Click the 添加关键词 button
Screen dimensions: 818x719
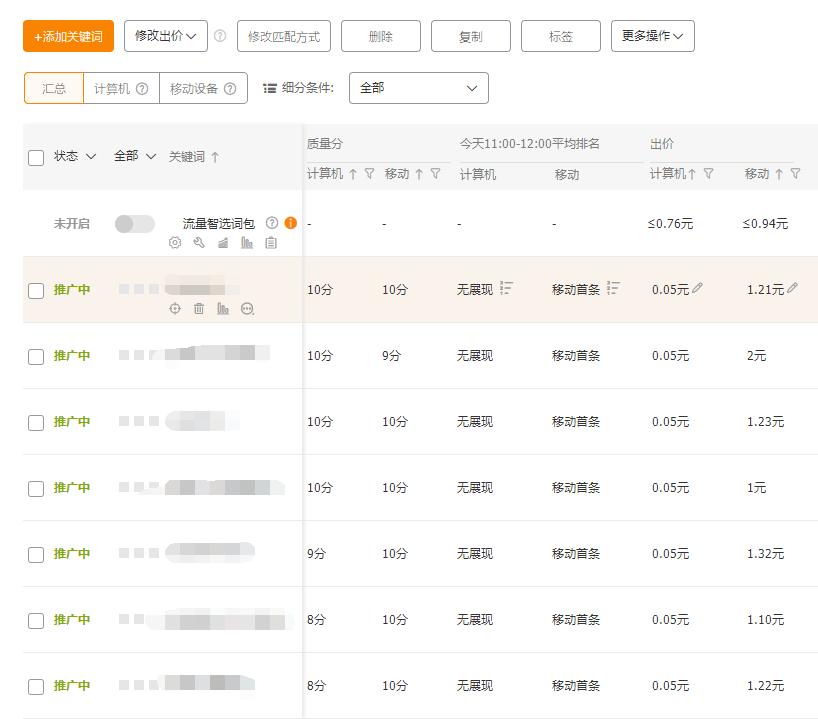68,35
